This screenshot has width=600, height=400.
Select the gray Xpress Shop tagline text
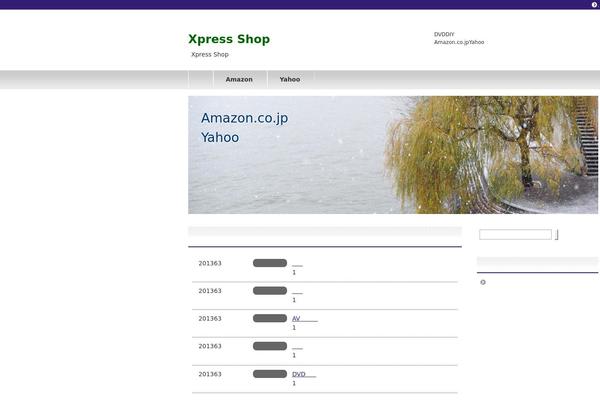pos(210,54)
